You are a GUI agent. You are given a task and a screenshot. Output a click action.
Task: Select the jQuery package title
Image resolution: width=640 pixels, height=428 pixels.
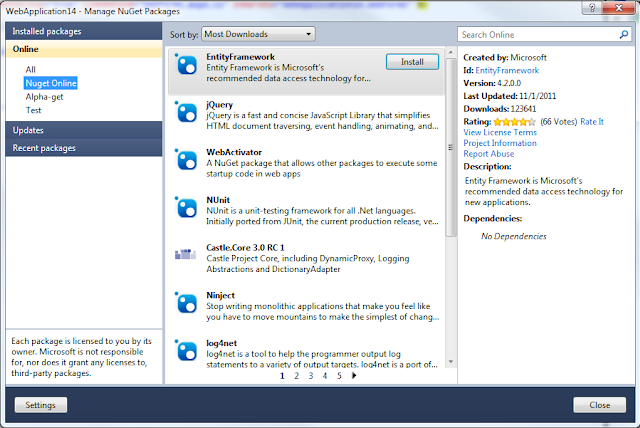[220, 104]
